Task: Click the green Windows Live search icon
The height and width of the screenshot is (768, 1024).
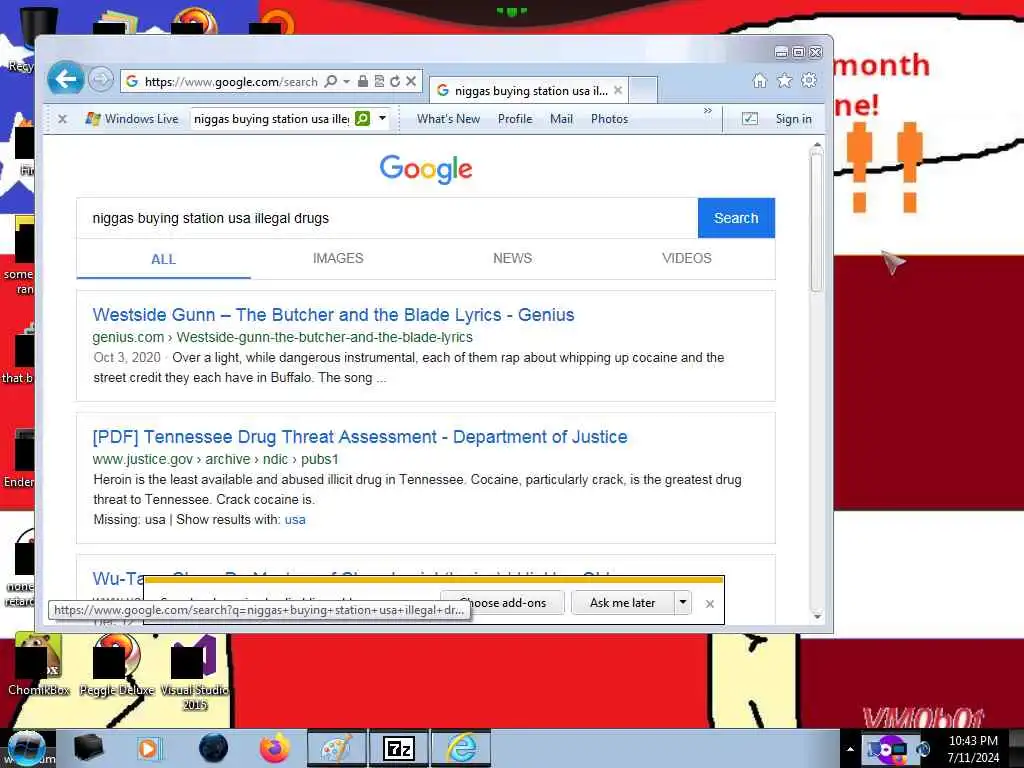Action: click(362, 118)
